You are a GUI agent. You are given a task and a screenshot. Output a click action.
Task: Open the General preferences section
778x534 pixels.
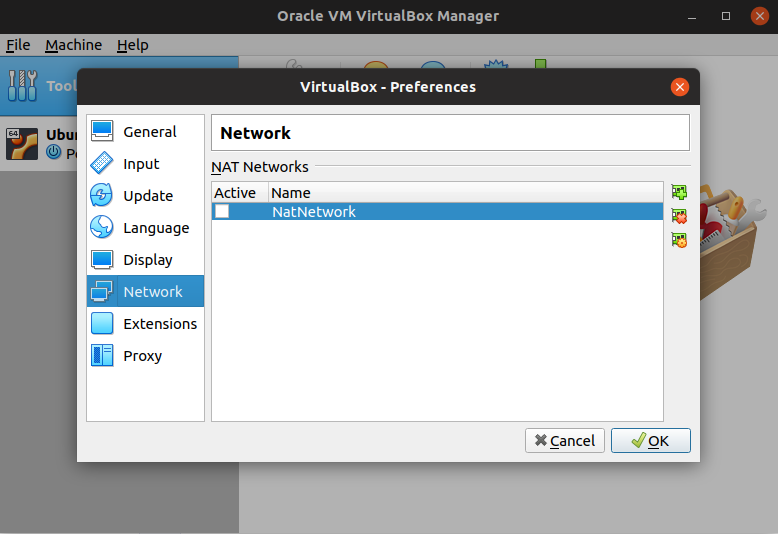[145, 132]
